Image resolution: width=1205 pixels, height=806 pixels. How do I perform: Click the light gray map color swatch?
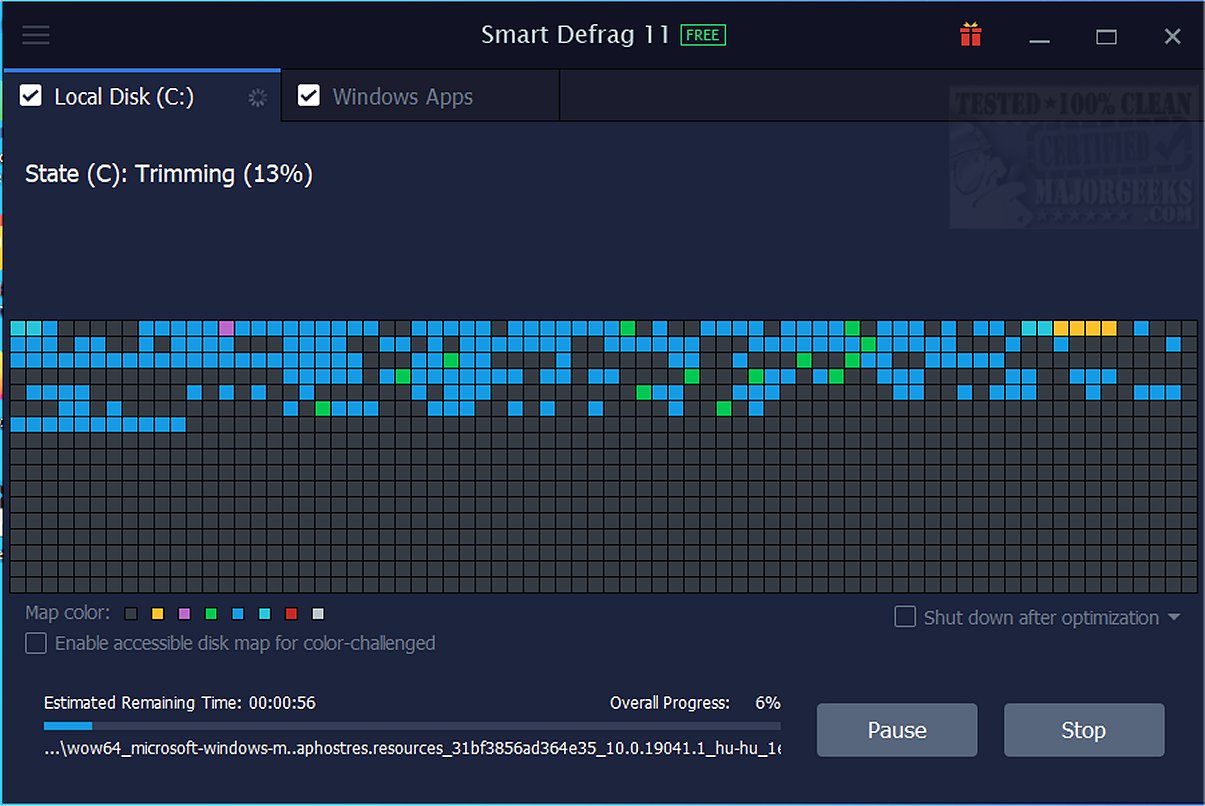pos(318,614)
